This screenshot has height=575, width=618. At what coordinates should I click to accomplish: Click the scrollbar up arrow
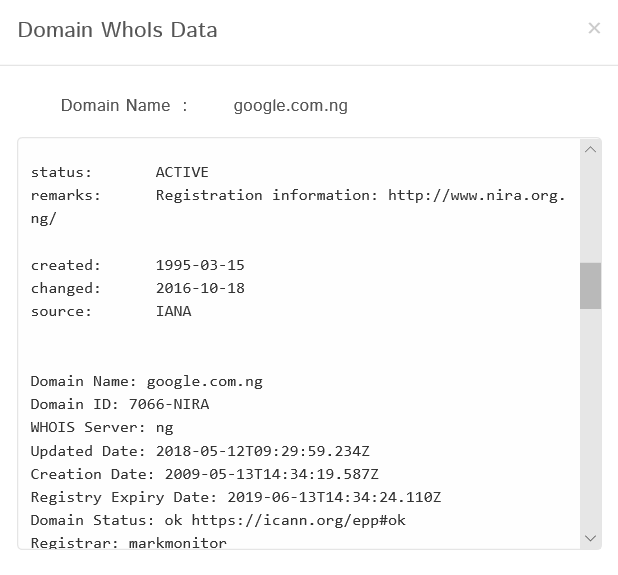[590, 150]
